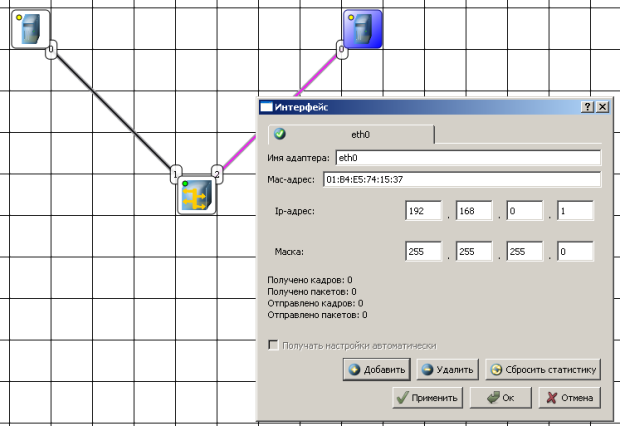Edit first IP address octet 192
This screenshot has height=426, width=620.
tap(425, 211)
